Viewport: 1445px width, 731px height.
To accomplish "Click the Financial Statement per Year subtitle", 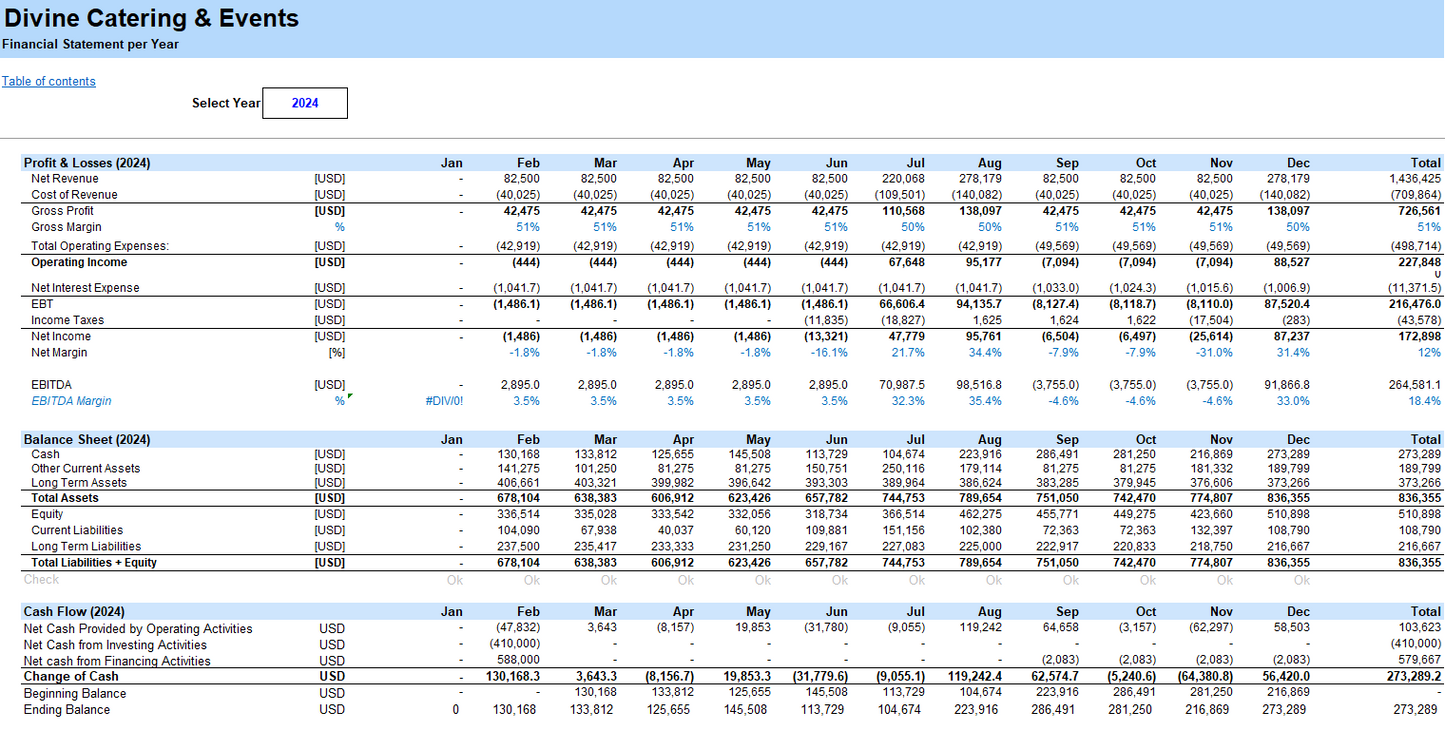I will pyautogui.click(x=90, y=44).
